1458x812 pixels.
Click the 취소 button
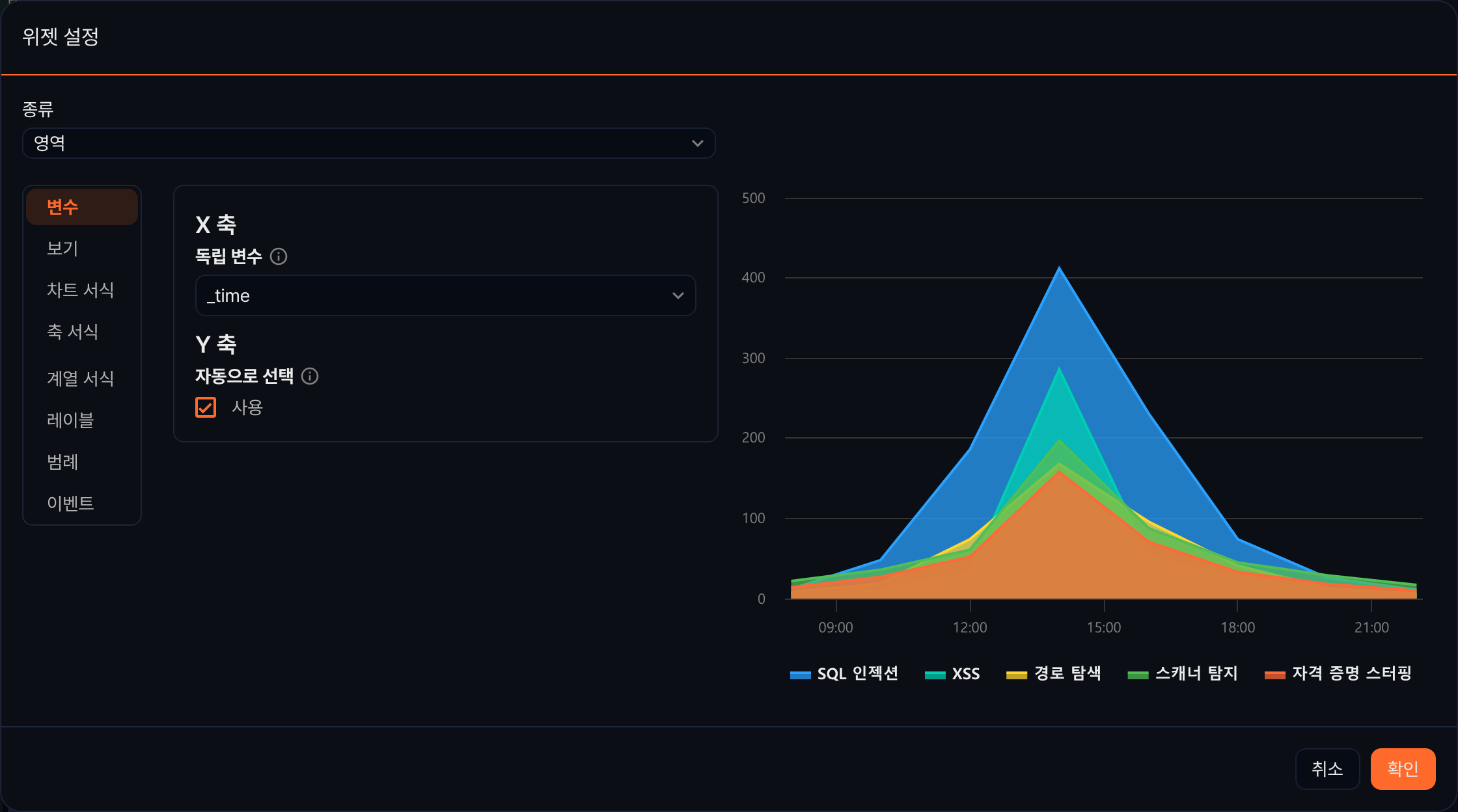[x=1327, y=768]
